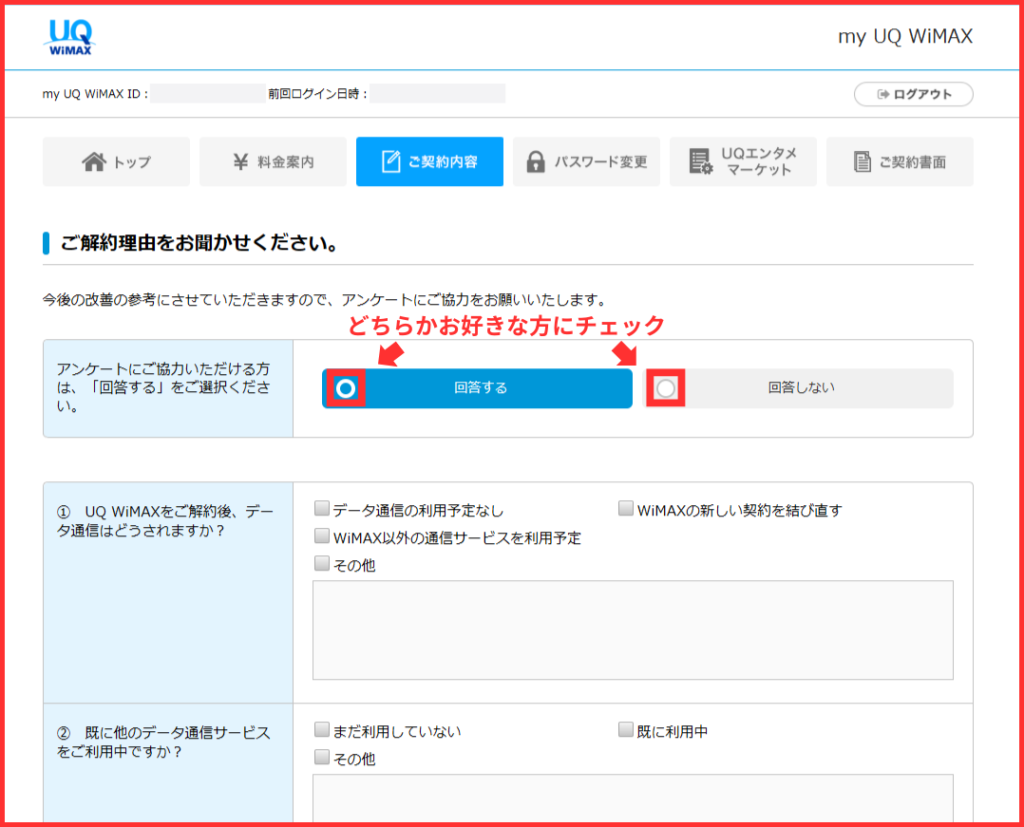Open the ご契約書面 tab

tap(900, 161)
